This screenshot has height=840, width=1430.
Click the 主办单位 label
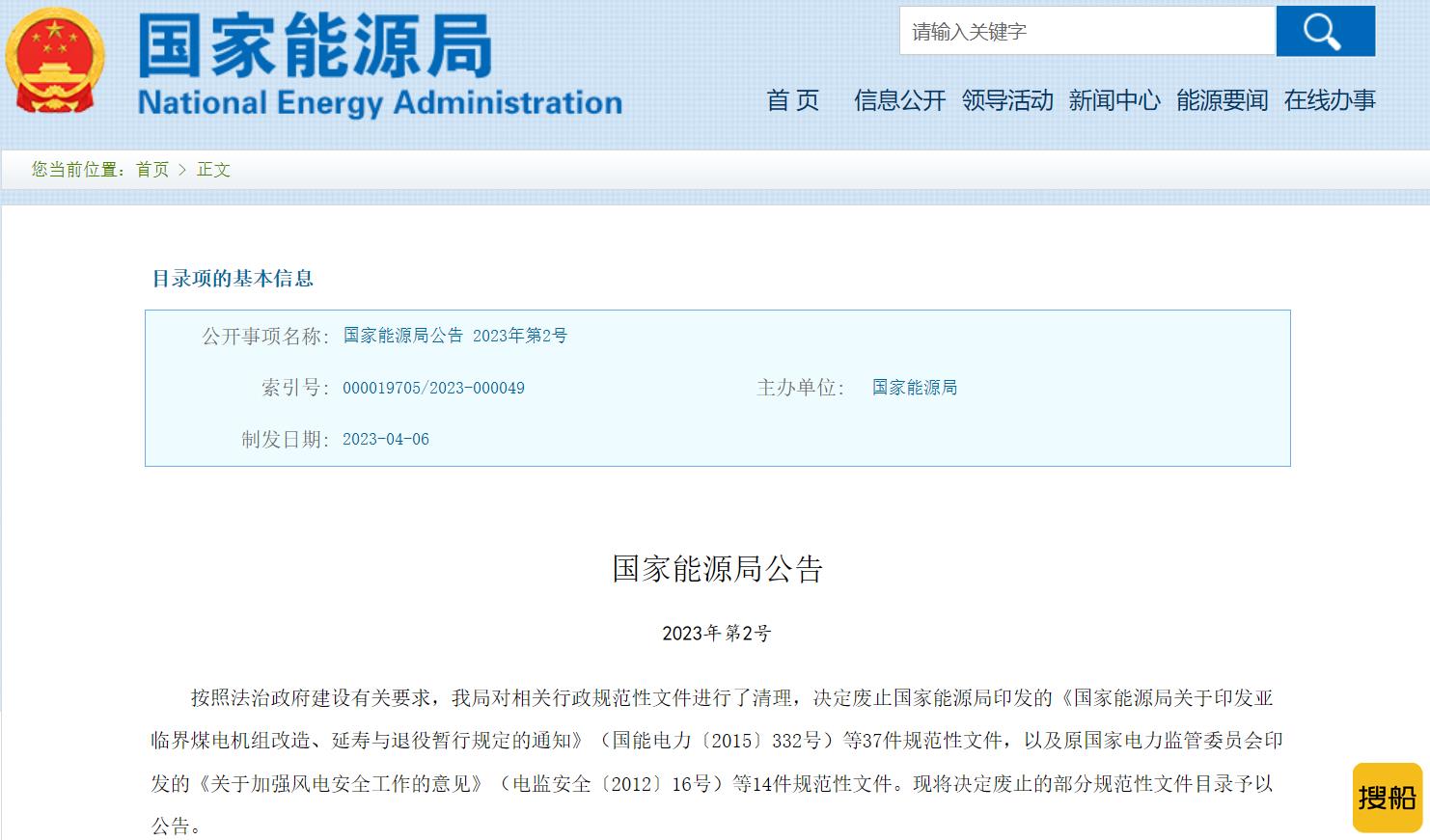801,388
